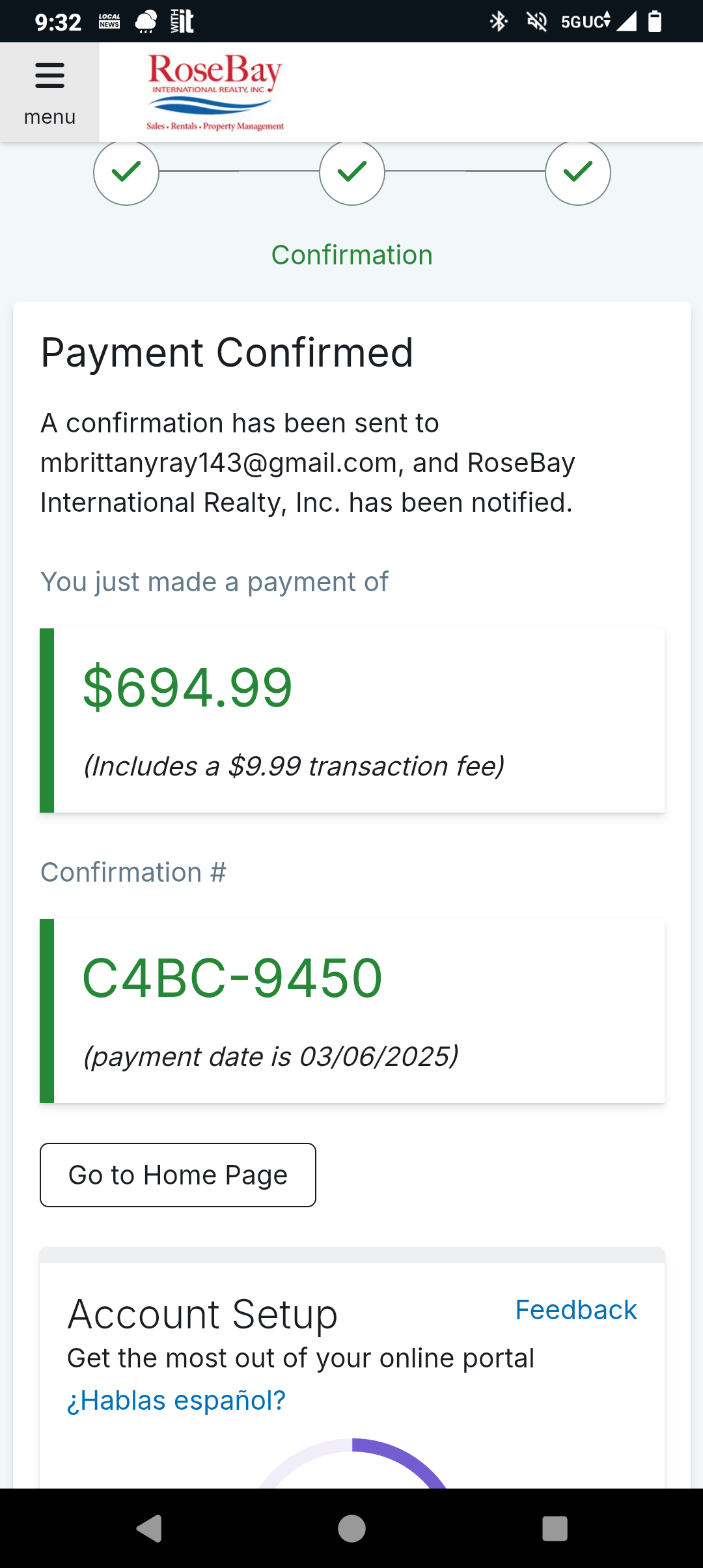Screen dimensions: 703x1568
Task: Go to Home Page button
Action: coord(178,1175)
